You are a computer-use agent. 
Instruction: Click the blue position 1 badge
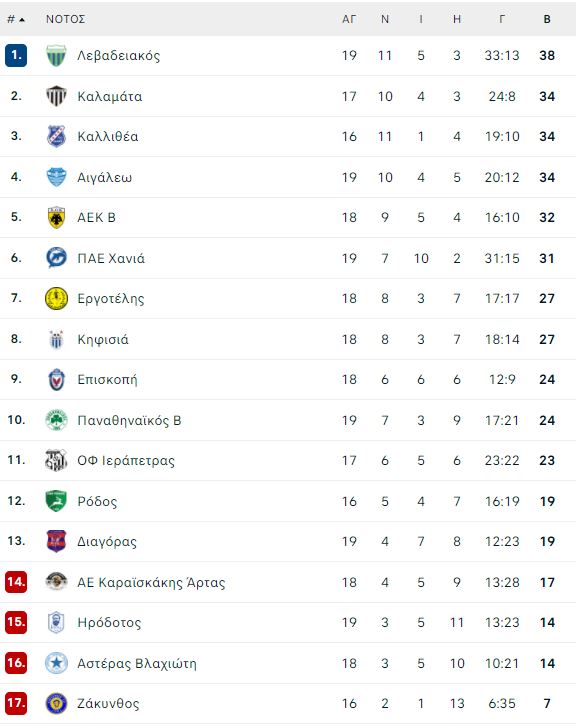pos(16,55)
